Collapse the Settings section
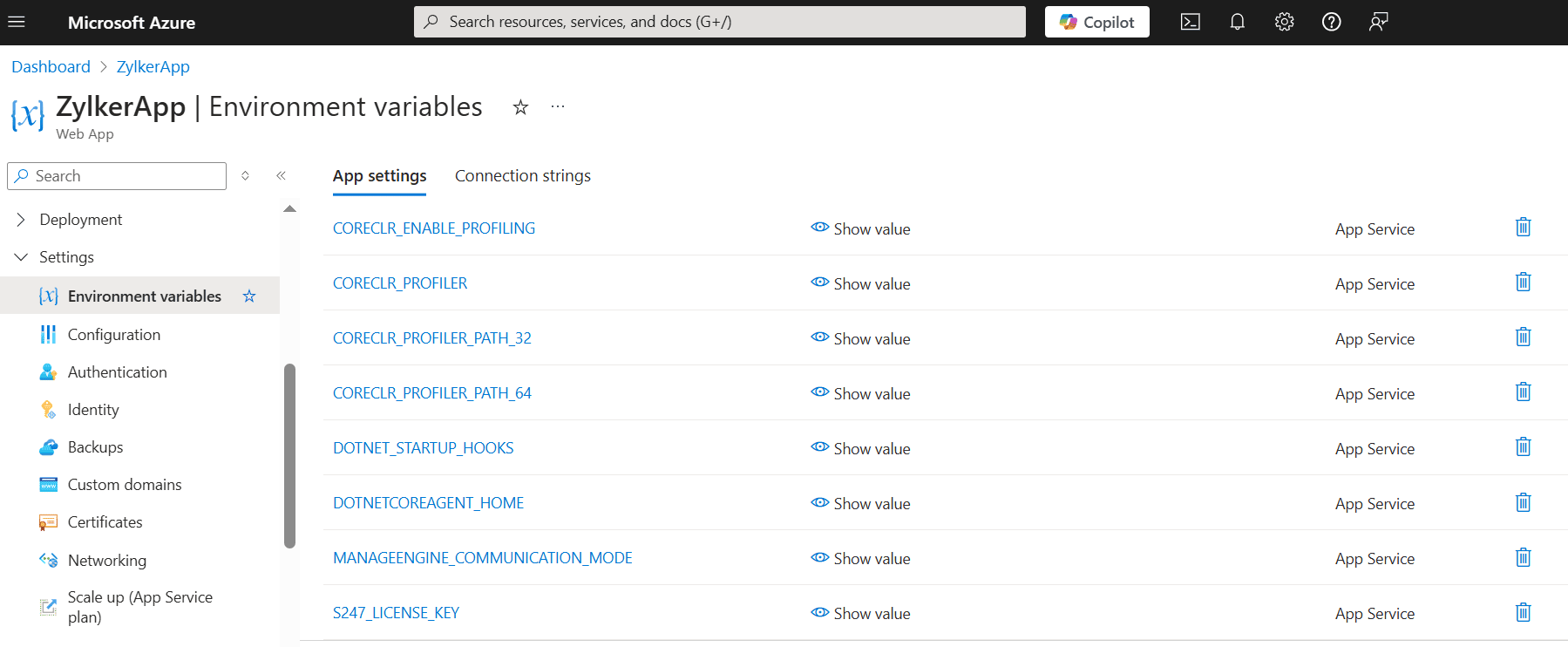Viewport: 1568px width, 647px height. point(21,257)
